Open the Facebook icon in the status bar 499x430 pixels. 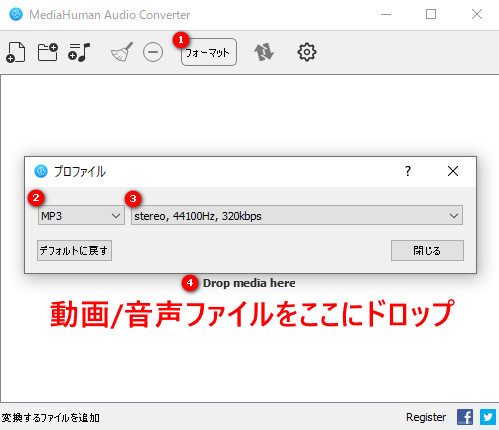point(465,417)
